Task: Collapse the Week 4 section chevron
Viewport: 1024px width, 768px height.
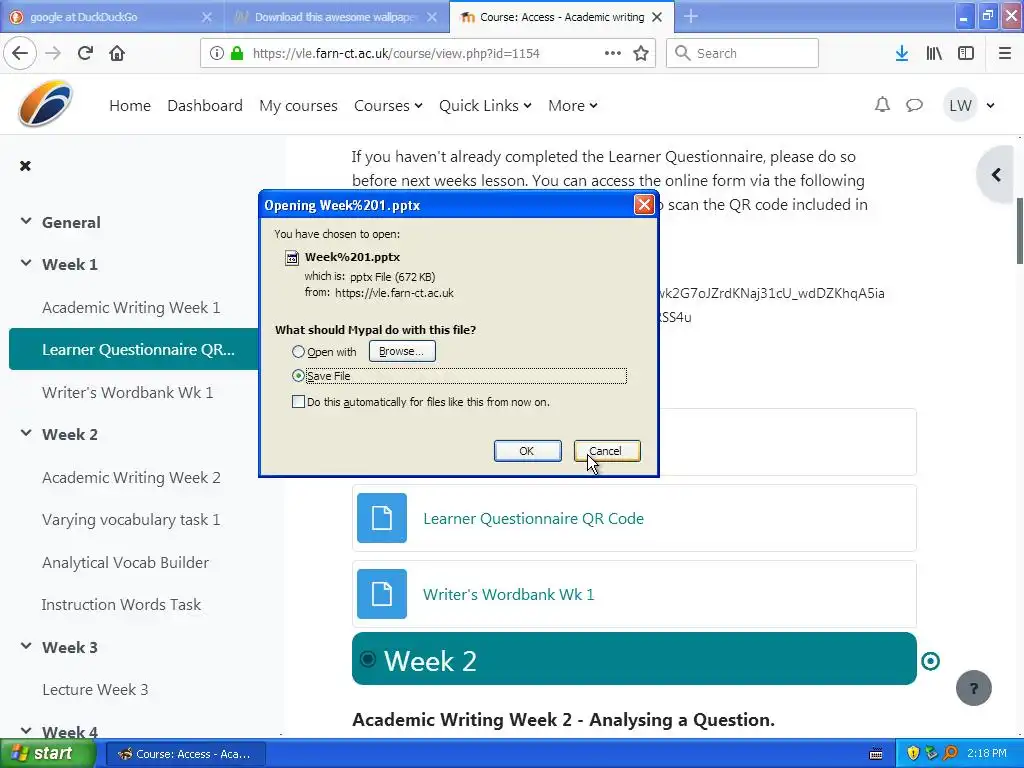Action: click(25, 731)
